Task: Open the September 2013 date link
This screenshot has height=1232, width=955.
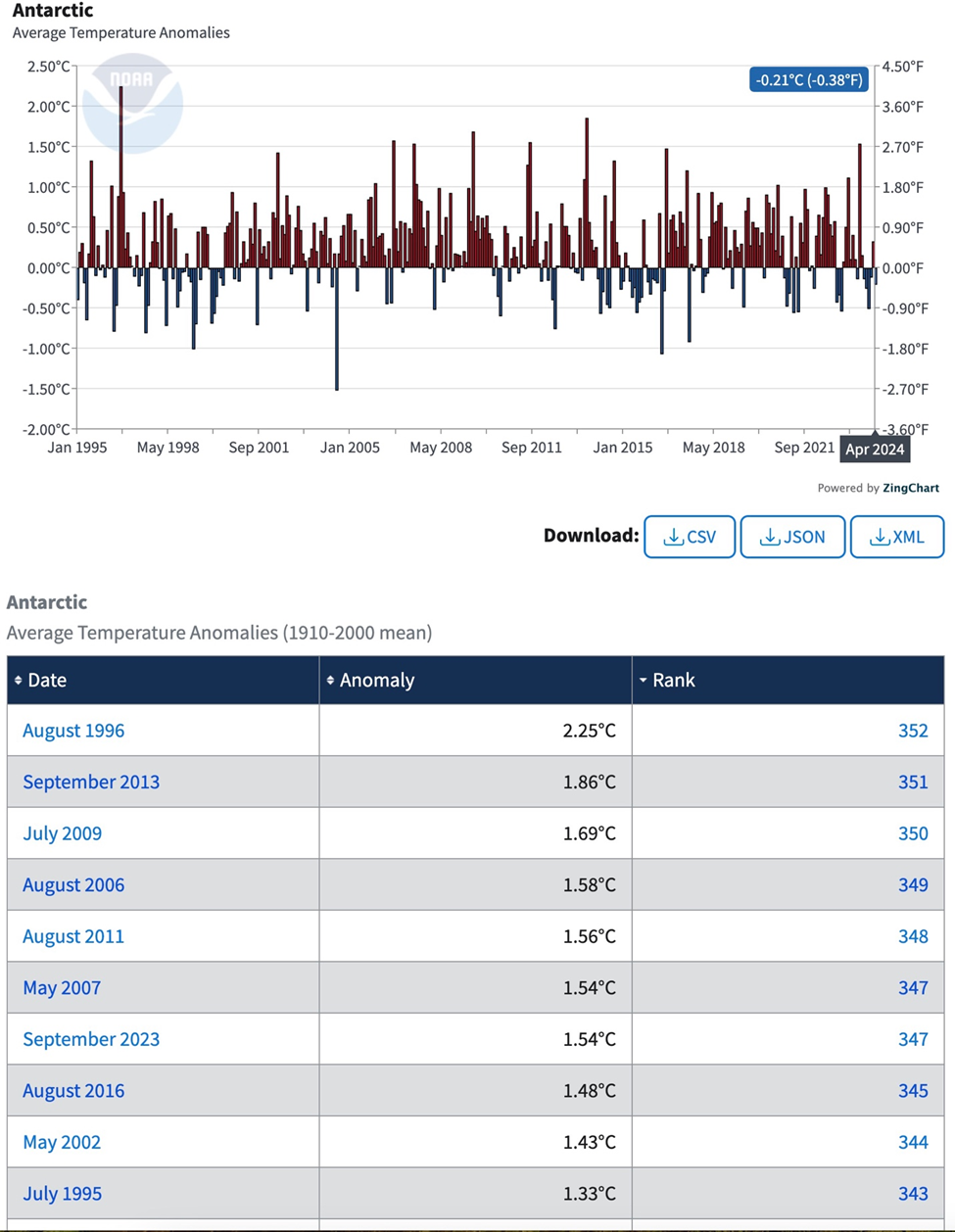Action: (x=91, y=782)
